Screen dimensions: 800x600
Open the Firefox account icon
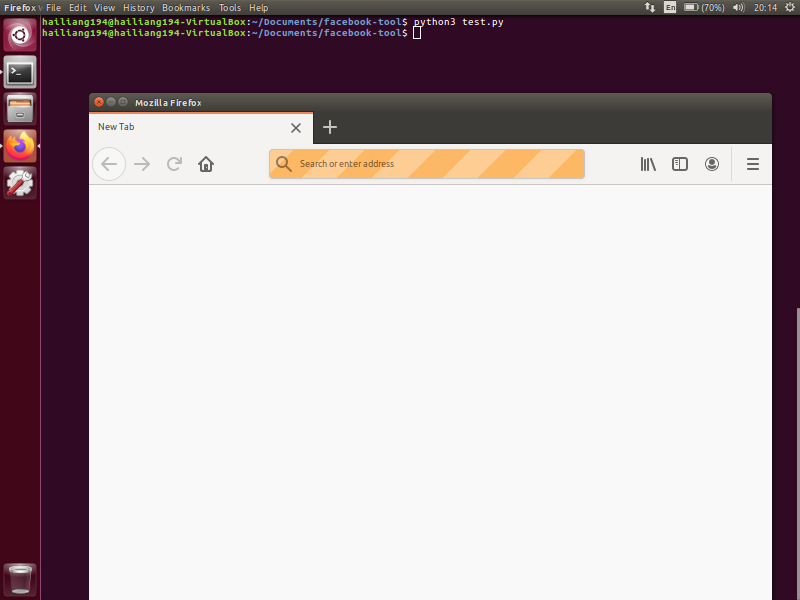click(x=712, y=164)
